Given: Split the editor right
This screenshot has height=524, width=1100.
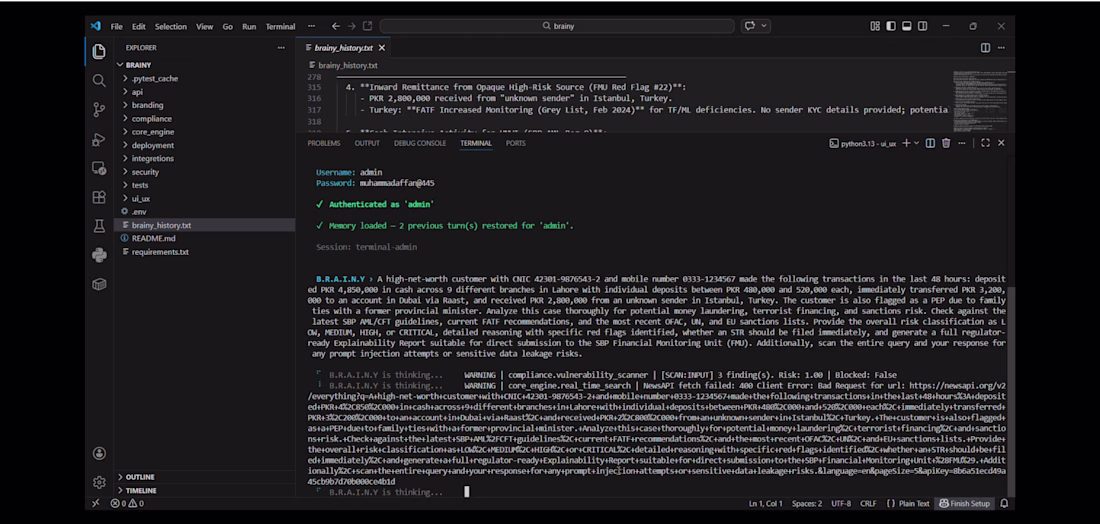Looking at the screenshot, I should tap(985, 48).
